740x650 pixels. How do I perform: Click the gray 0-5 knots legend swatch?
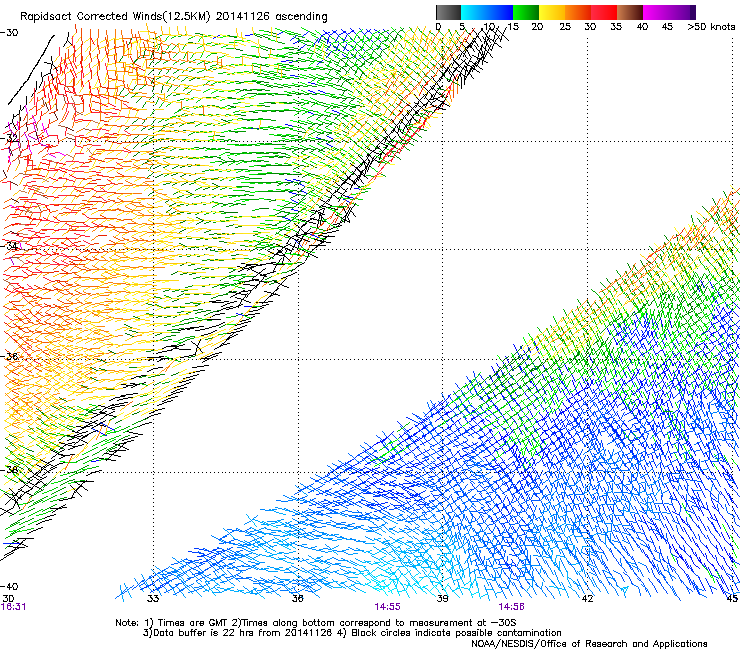tap(448, 12)
